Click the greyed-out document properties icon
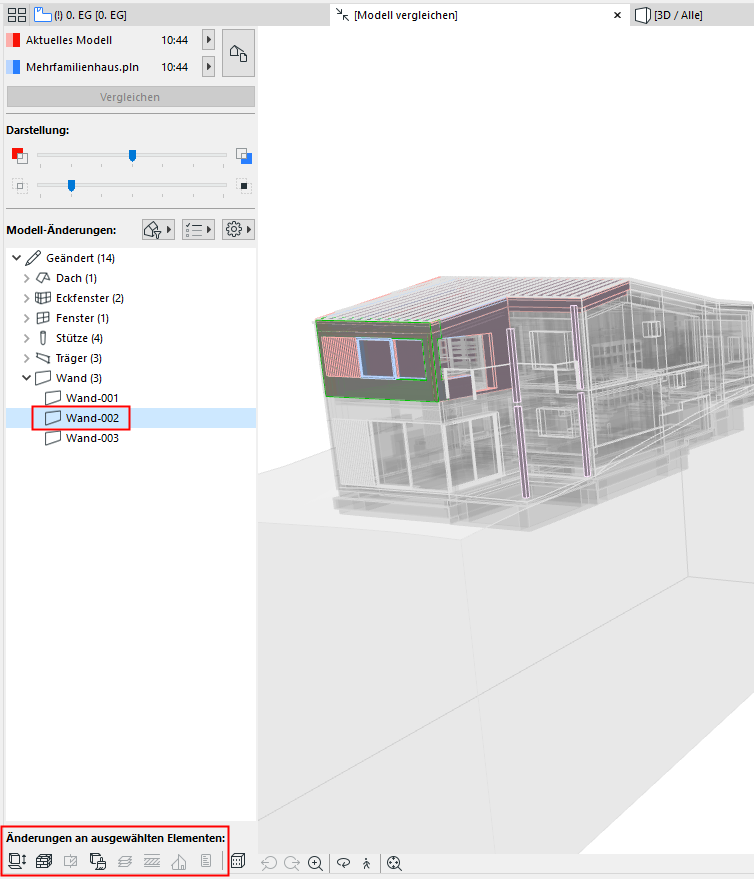 206,861
